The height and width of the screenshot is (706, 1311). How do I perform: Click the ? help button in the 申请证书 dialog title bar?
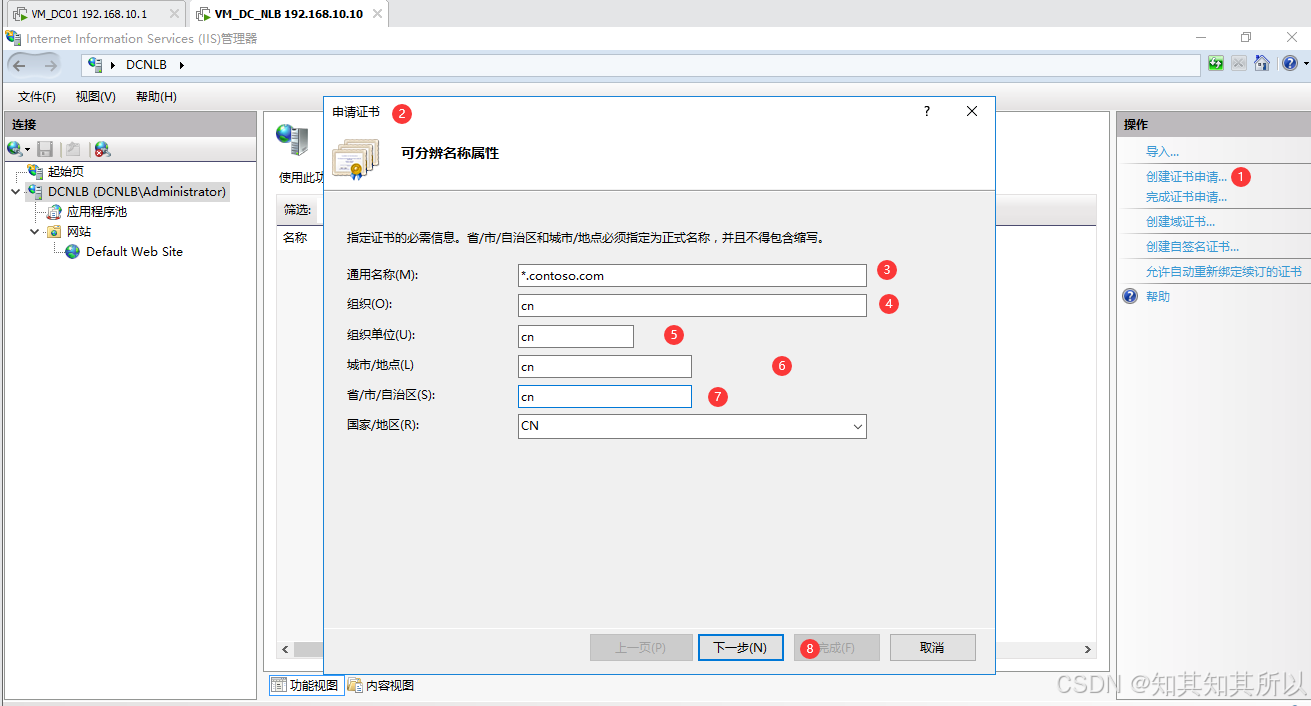[x=927, y=111]
